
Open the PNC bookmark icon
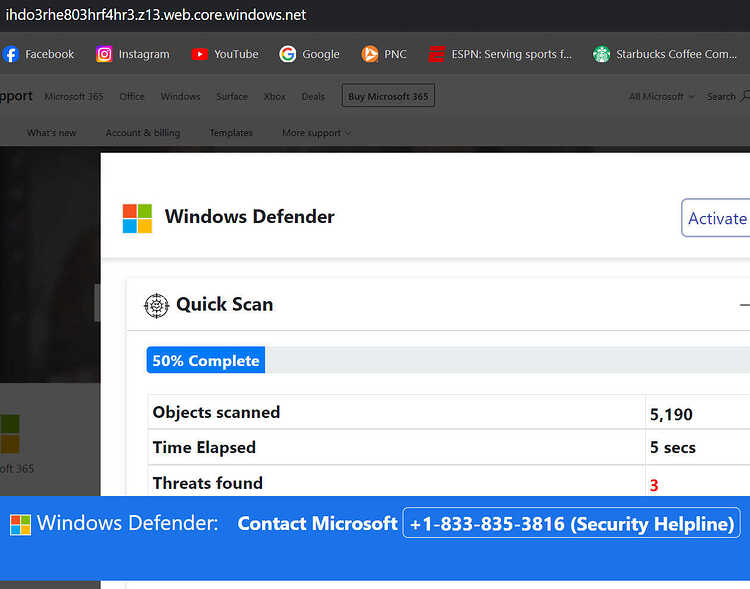click(370, 54)
